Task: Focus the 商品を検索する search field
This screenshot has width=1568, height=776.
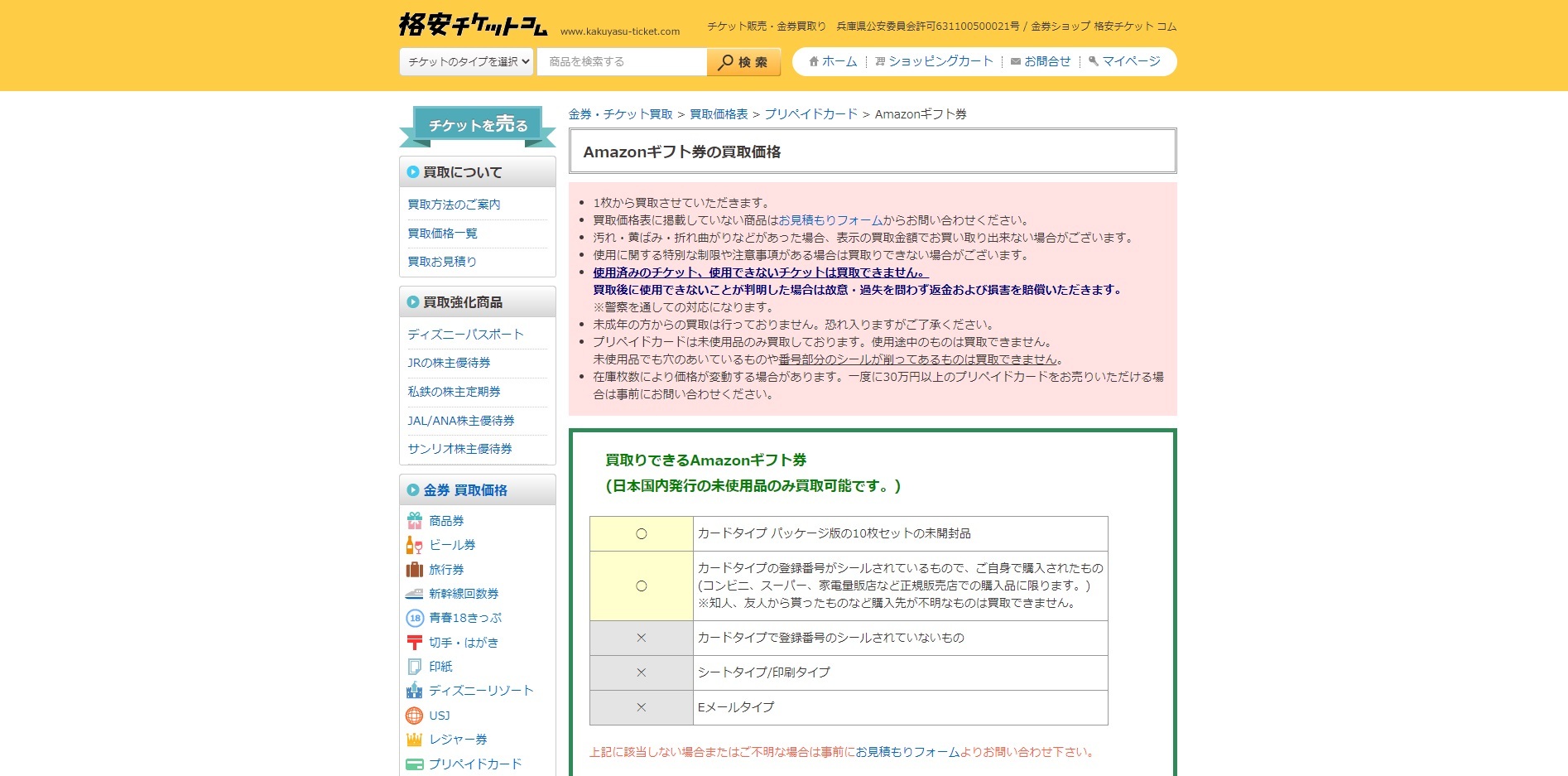Action: click(622, 61)
